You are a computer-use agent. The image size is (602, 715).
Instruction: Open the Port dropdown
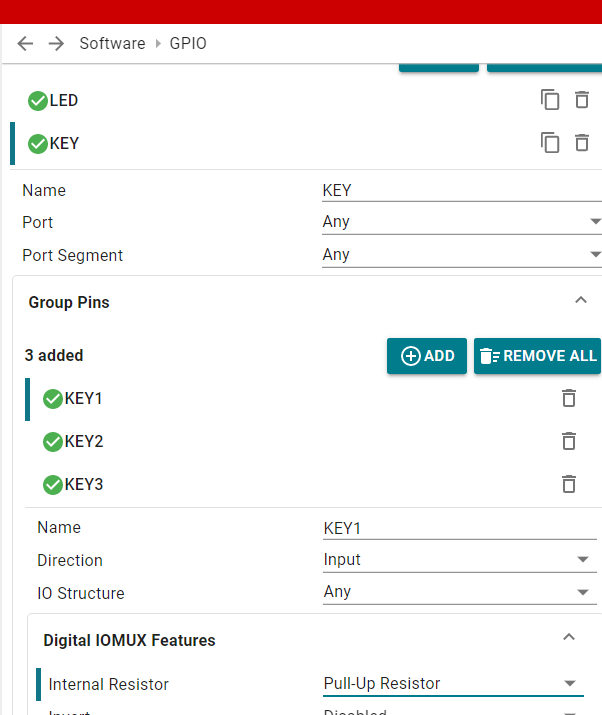click(x=462, y=222)
